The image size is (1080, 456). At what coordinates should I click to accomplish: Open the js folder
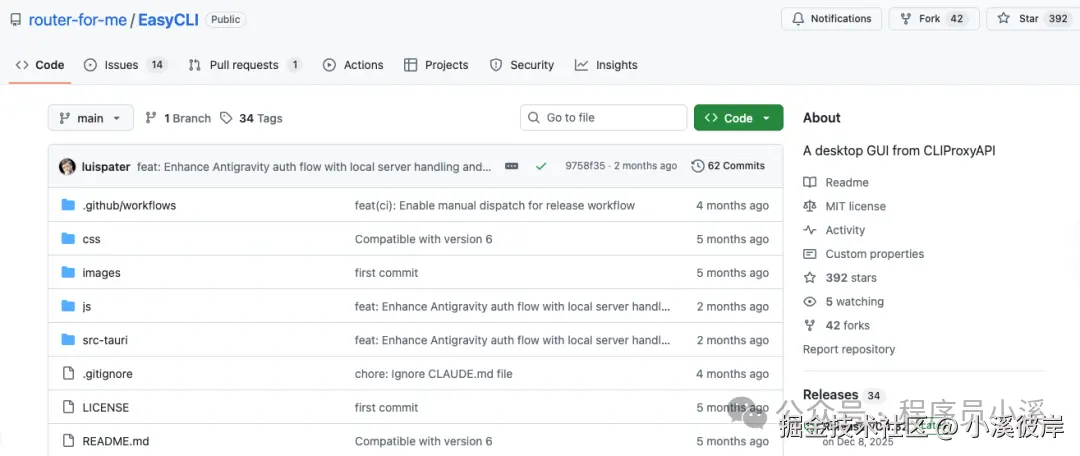tap(87, 307)
